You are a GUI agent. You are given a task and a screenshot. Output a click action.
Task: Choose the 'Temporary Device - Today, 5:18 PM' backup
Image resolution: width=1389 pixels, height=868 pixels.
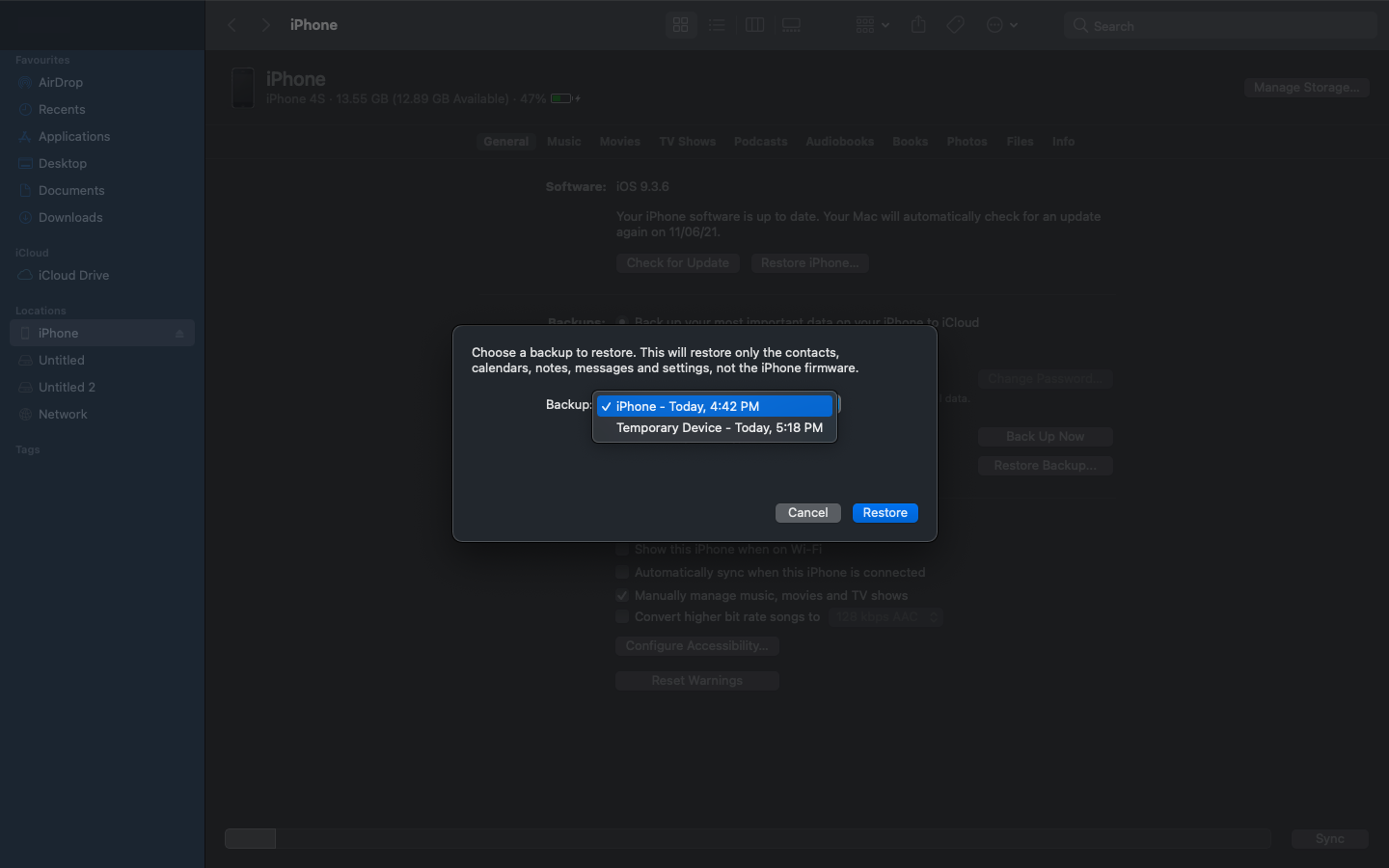[x=715, y=427]
